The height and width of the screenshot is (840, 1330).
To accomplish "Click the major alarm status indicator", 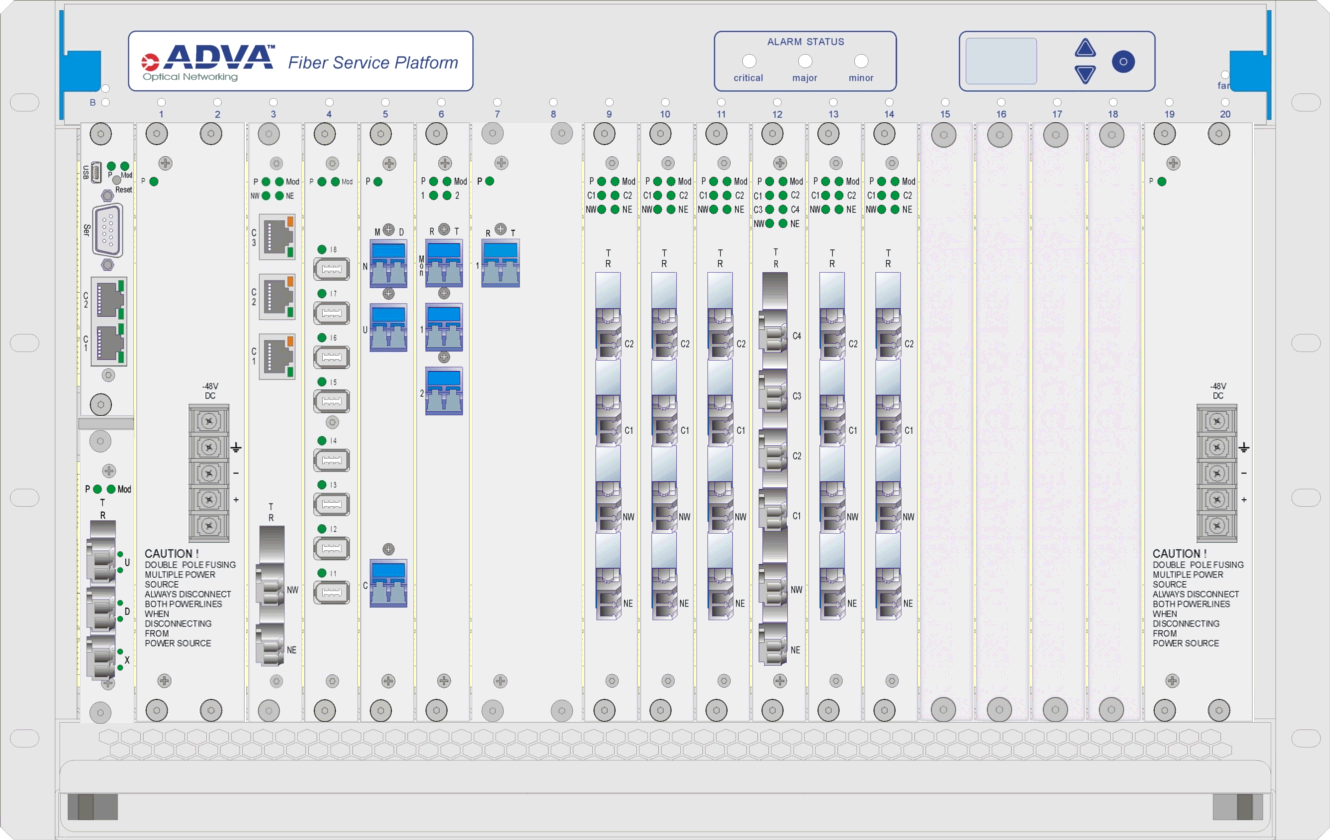I will (804, 61).
